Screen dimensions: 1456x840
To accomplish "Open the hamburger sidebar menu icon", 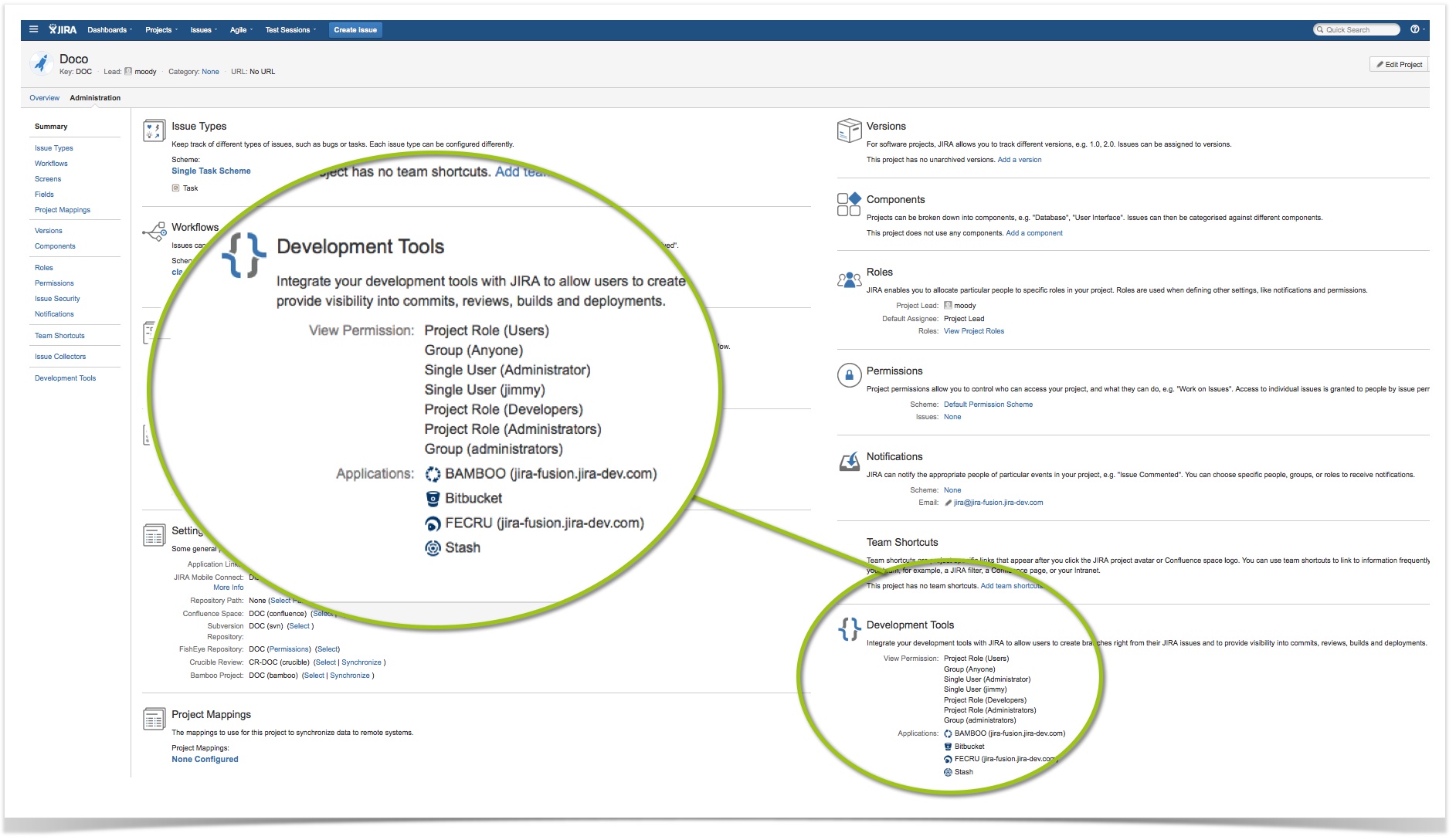I will pyautogui.click(x=33, y=29).
